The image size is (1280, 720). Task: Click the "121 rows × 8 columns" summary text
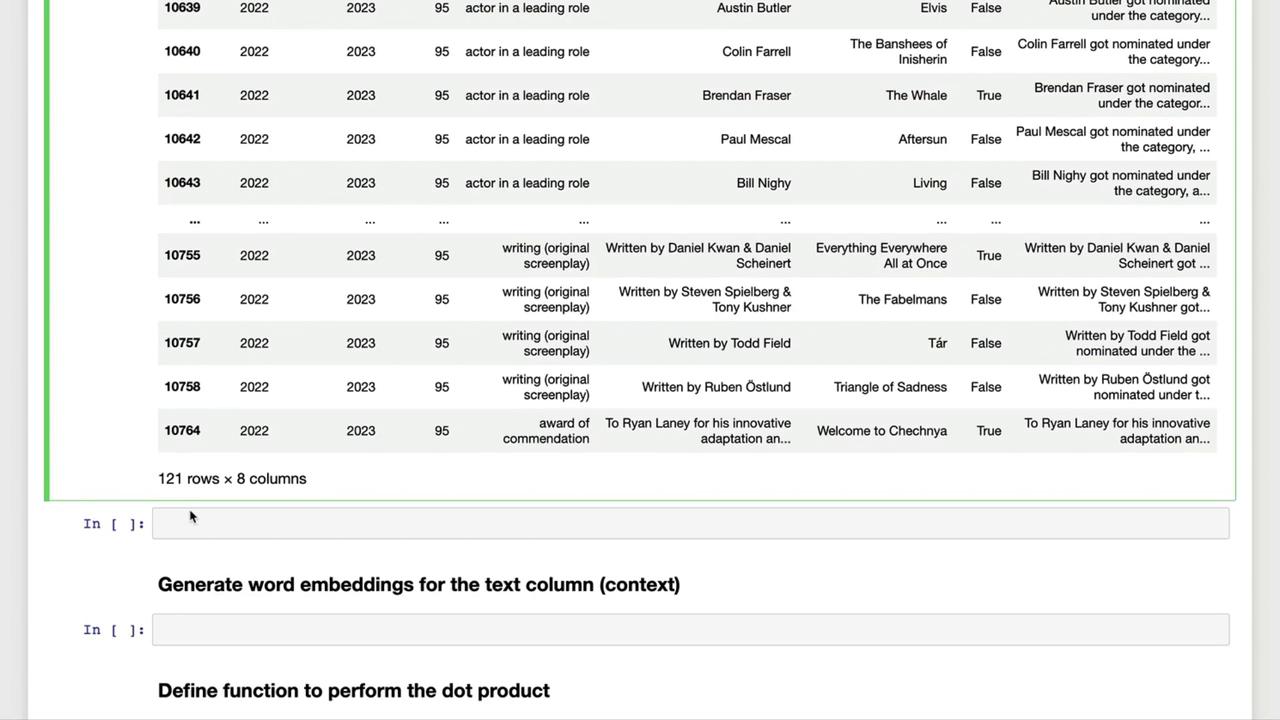pos(232,479)
